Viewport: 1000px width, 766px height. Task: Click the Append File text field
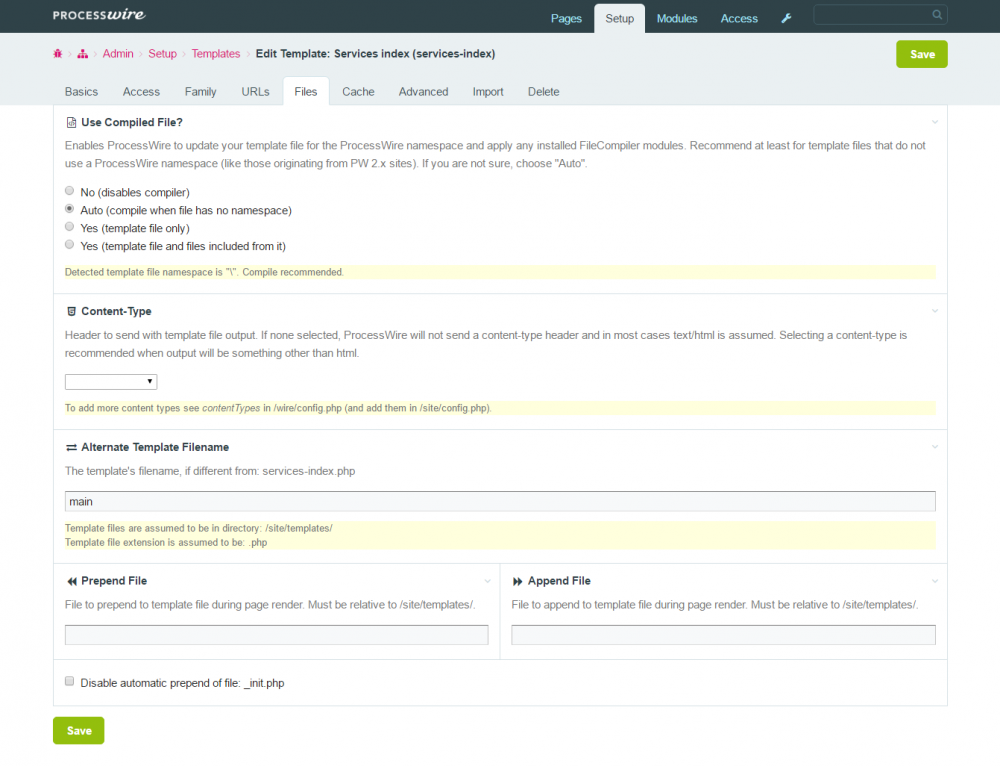723,635
